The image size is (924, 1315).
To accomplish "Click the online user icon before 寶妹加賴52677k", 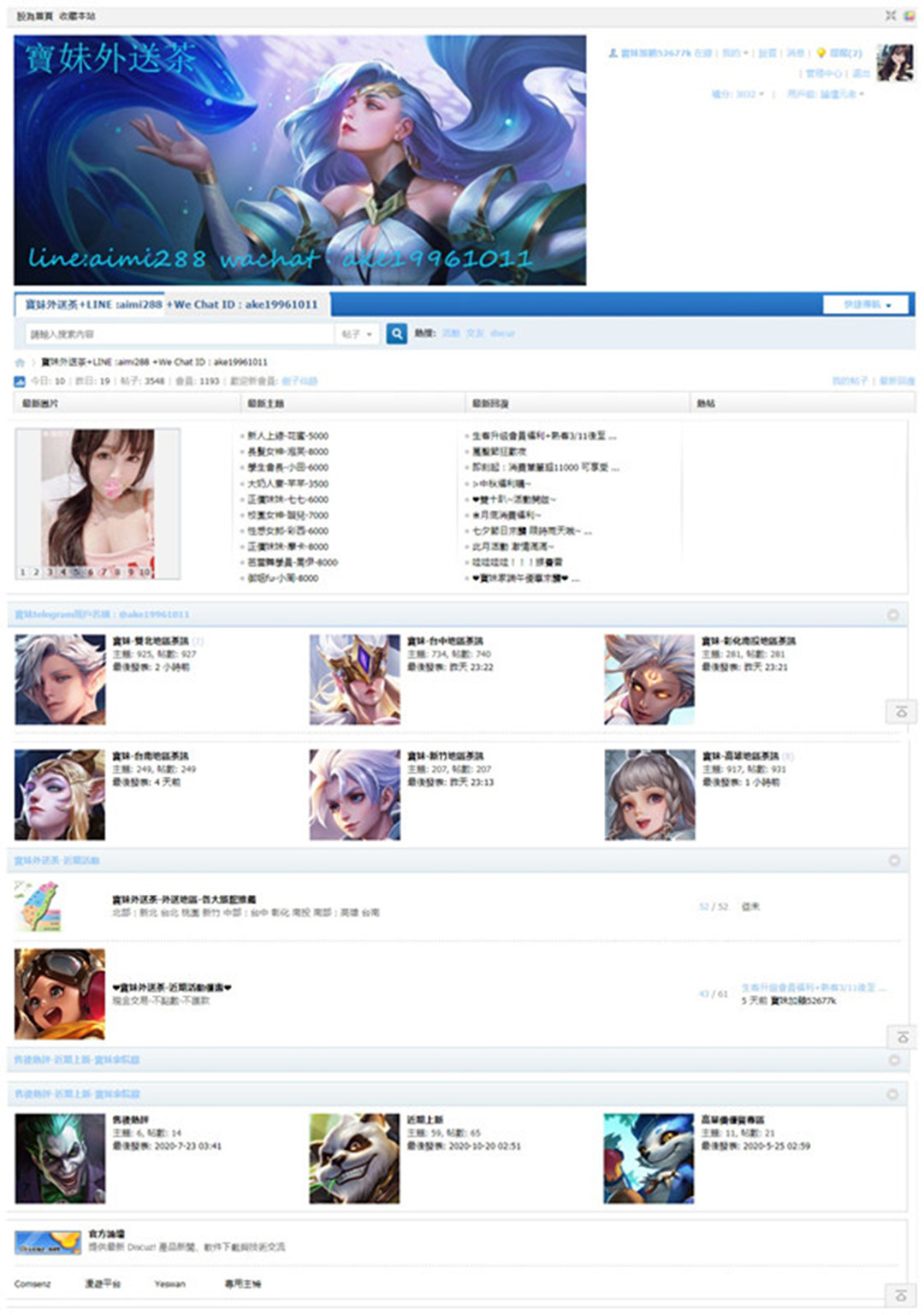I will pyautogui.click(x=614, y=53).
